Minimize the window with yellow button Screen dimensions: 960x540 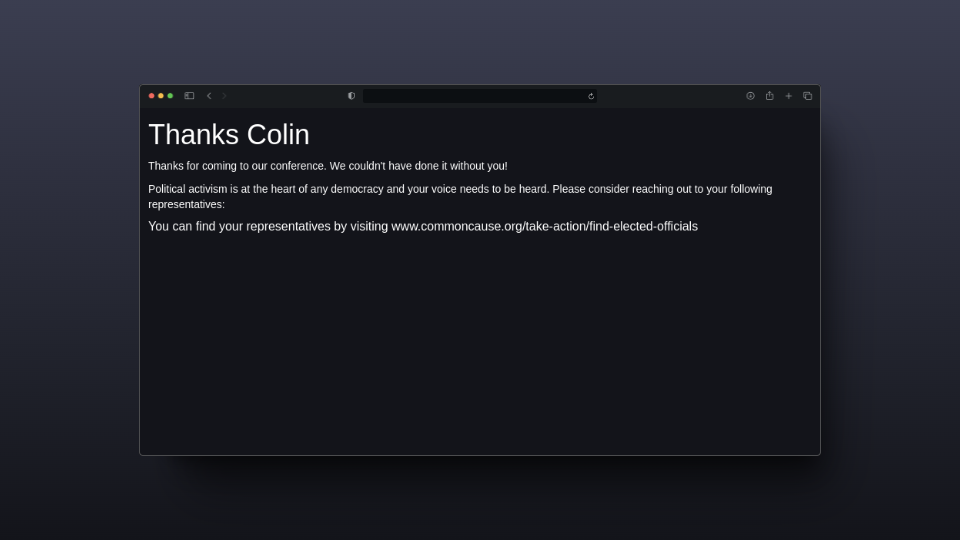[x=161, y=96]
